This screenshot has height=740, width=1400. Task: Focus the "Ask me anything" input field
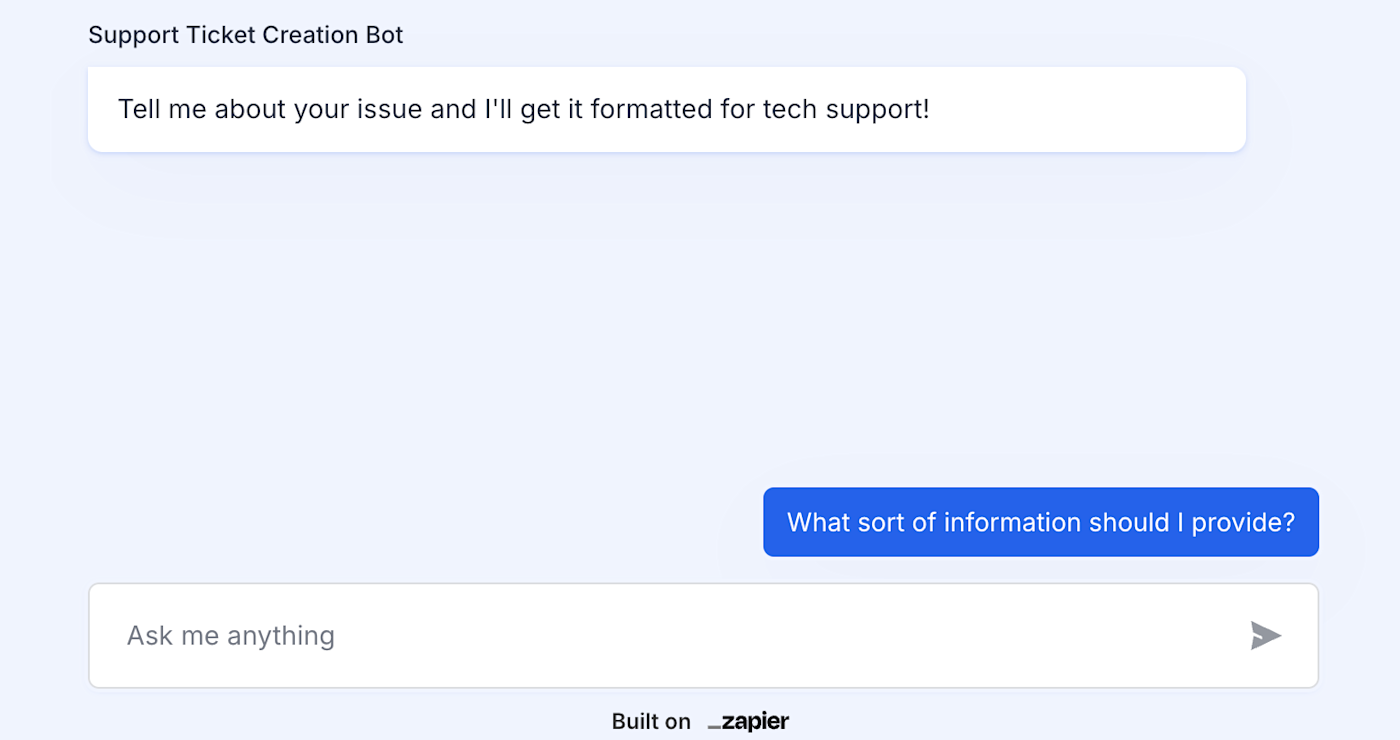[680, 635]
